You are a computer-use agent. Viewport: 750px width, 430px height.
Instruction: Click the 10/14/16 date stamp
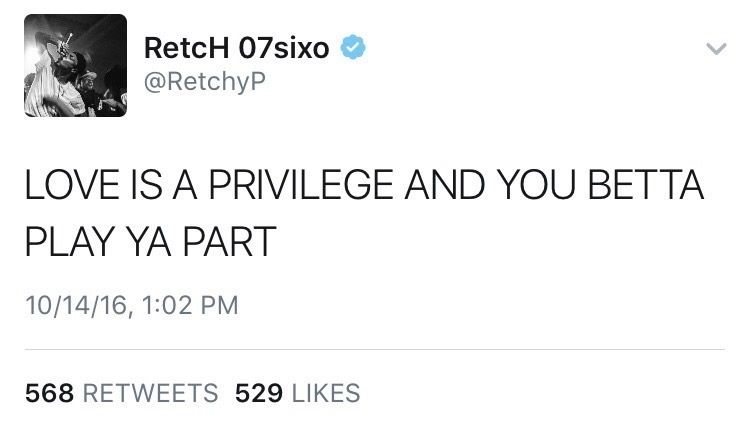[x=77, y=306]
